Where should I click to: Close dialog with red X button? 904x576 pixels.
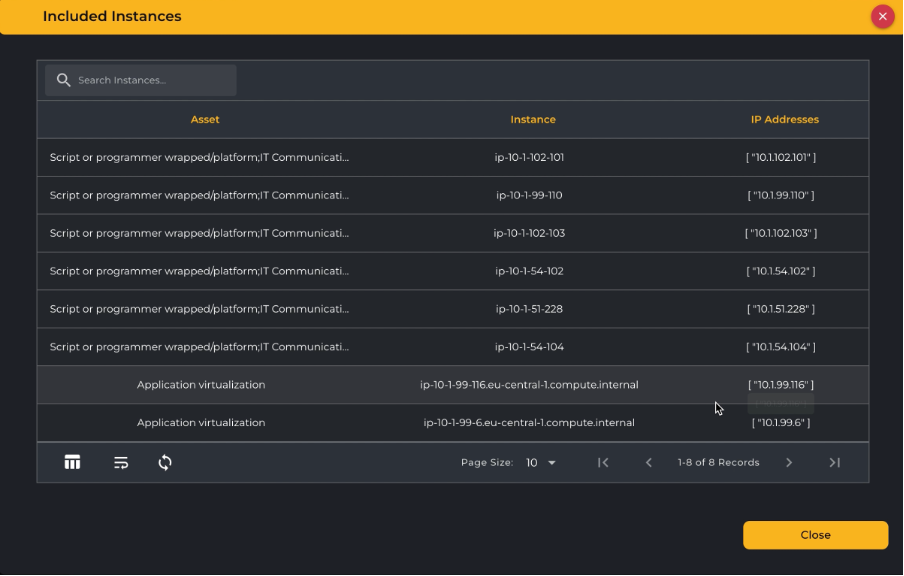click(882, 16)
